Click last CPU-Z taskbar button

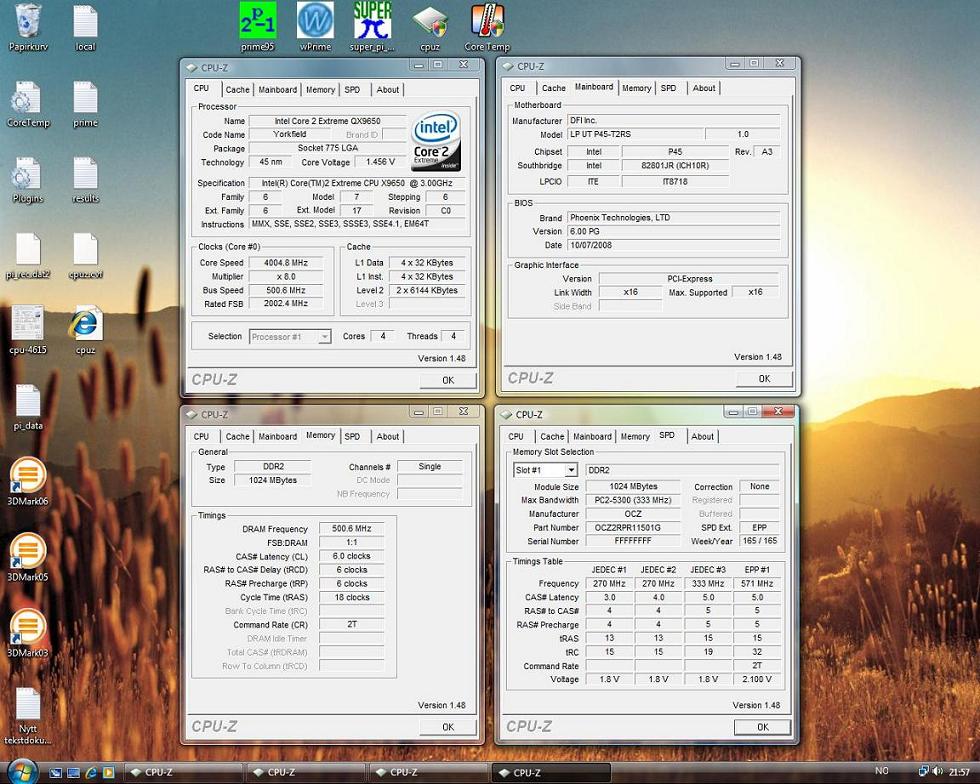coord(551,773)
